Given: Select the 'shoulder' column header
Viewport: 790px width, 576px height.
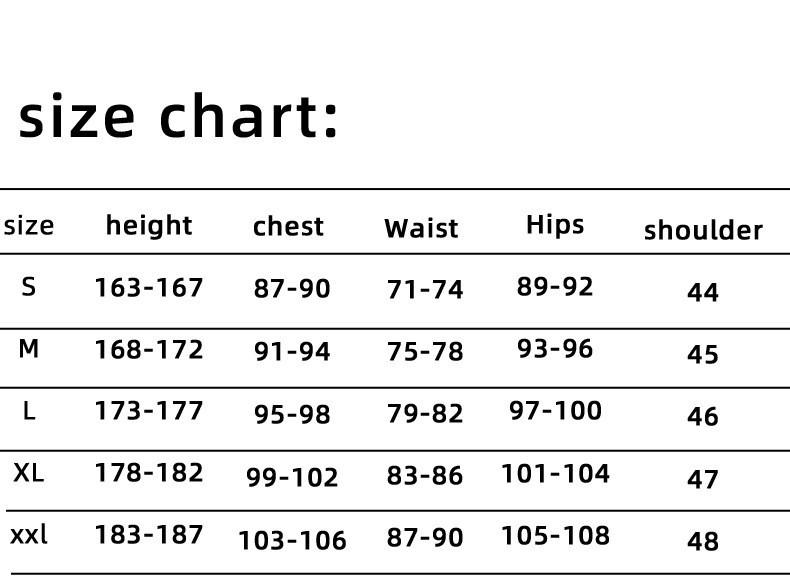Looking at the screenshot, I should pos(703,230).
